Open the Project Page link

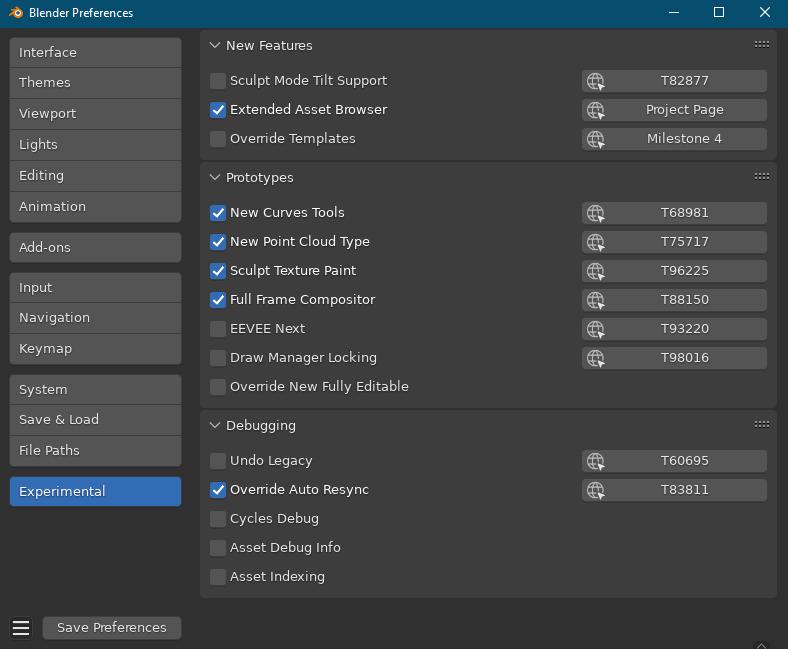[x=674, y=110]
